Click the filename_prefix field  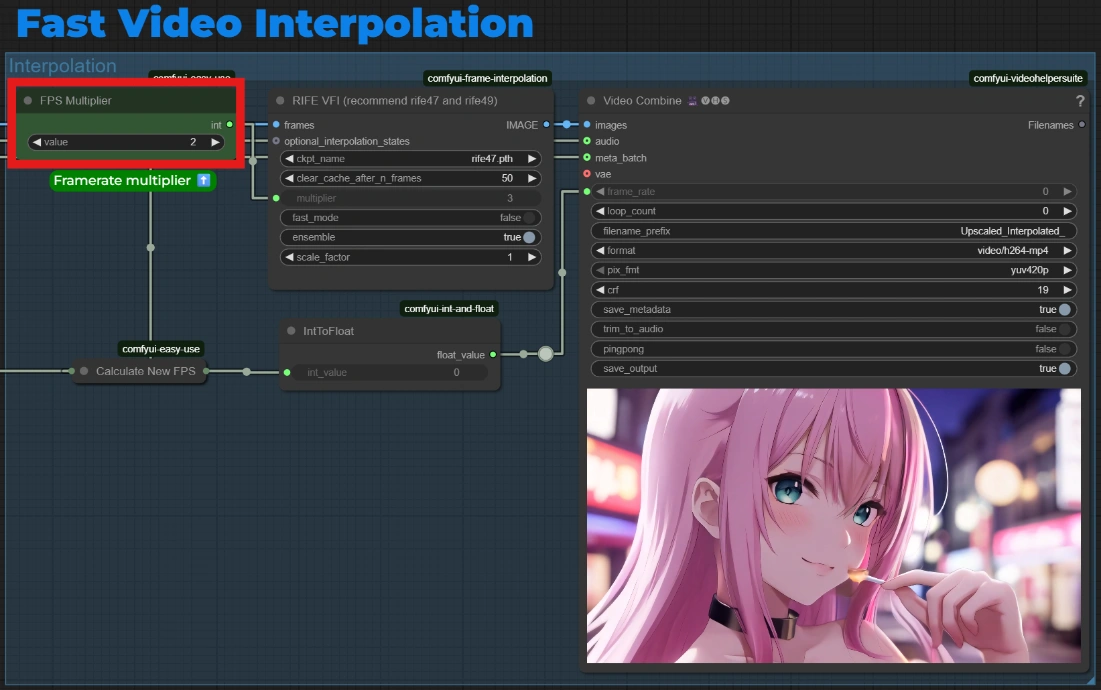(834, 231)
